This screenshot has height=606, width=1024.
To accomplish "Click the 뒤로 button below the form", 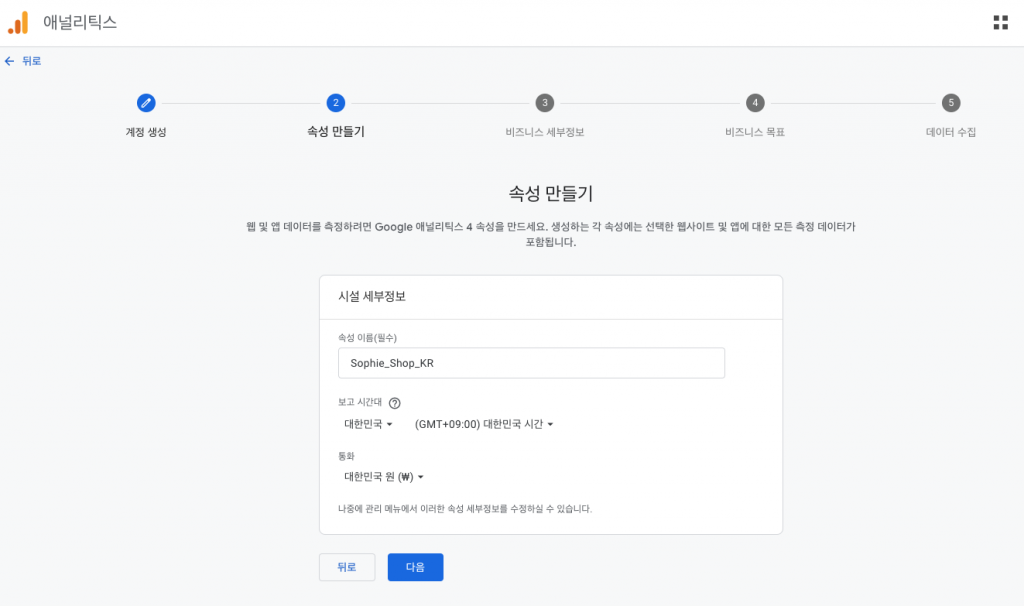I will coord(347,566).
